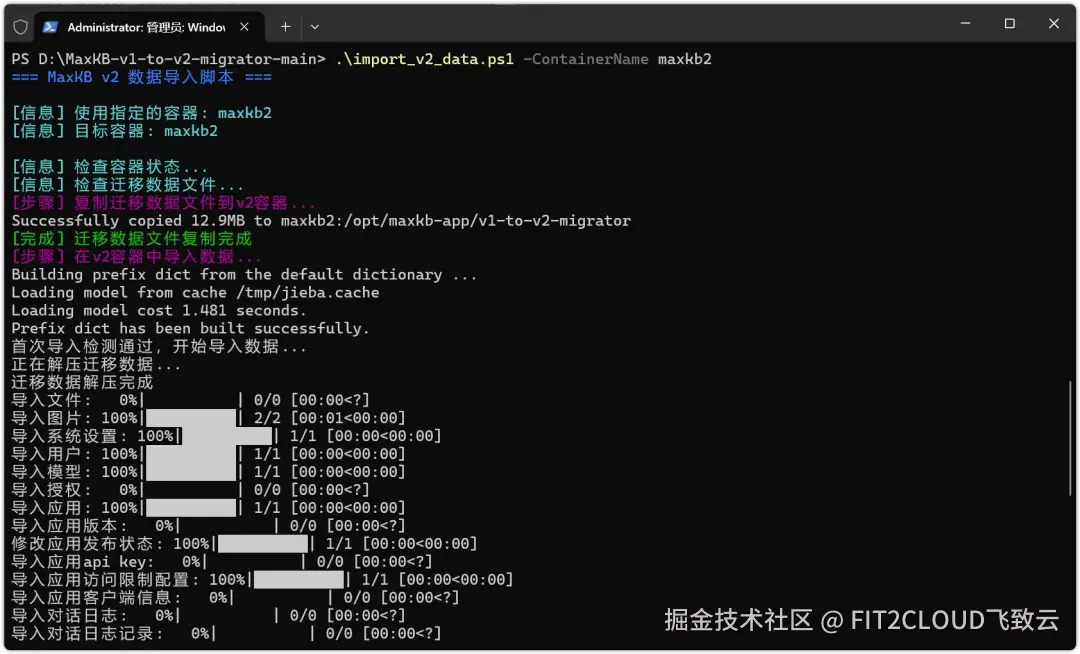Click the PowerShell icon on the tab
1080x654 pixels.
pyautogui.click(x=50, y=27)
